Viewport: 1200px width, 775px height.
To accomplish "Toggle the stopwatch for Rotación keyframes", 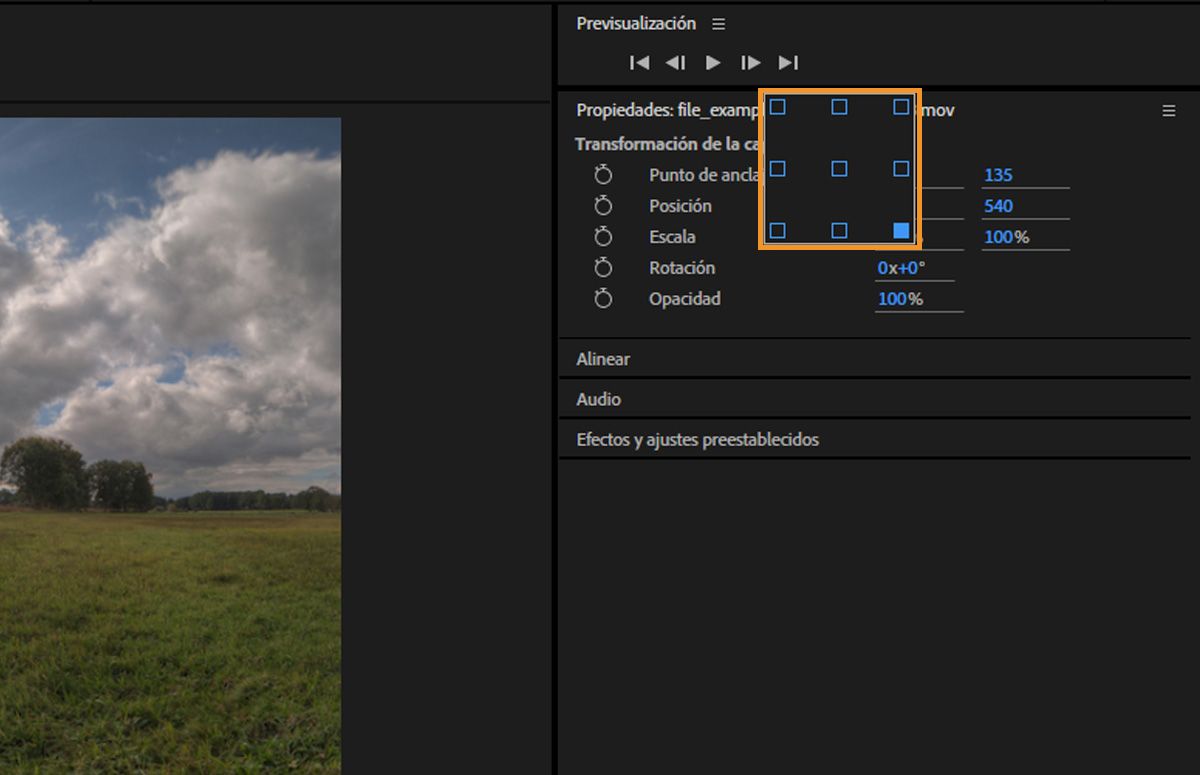I will (603, 267).
